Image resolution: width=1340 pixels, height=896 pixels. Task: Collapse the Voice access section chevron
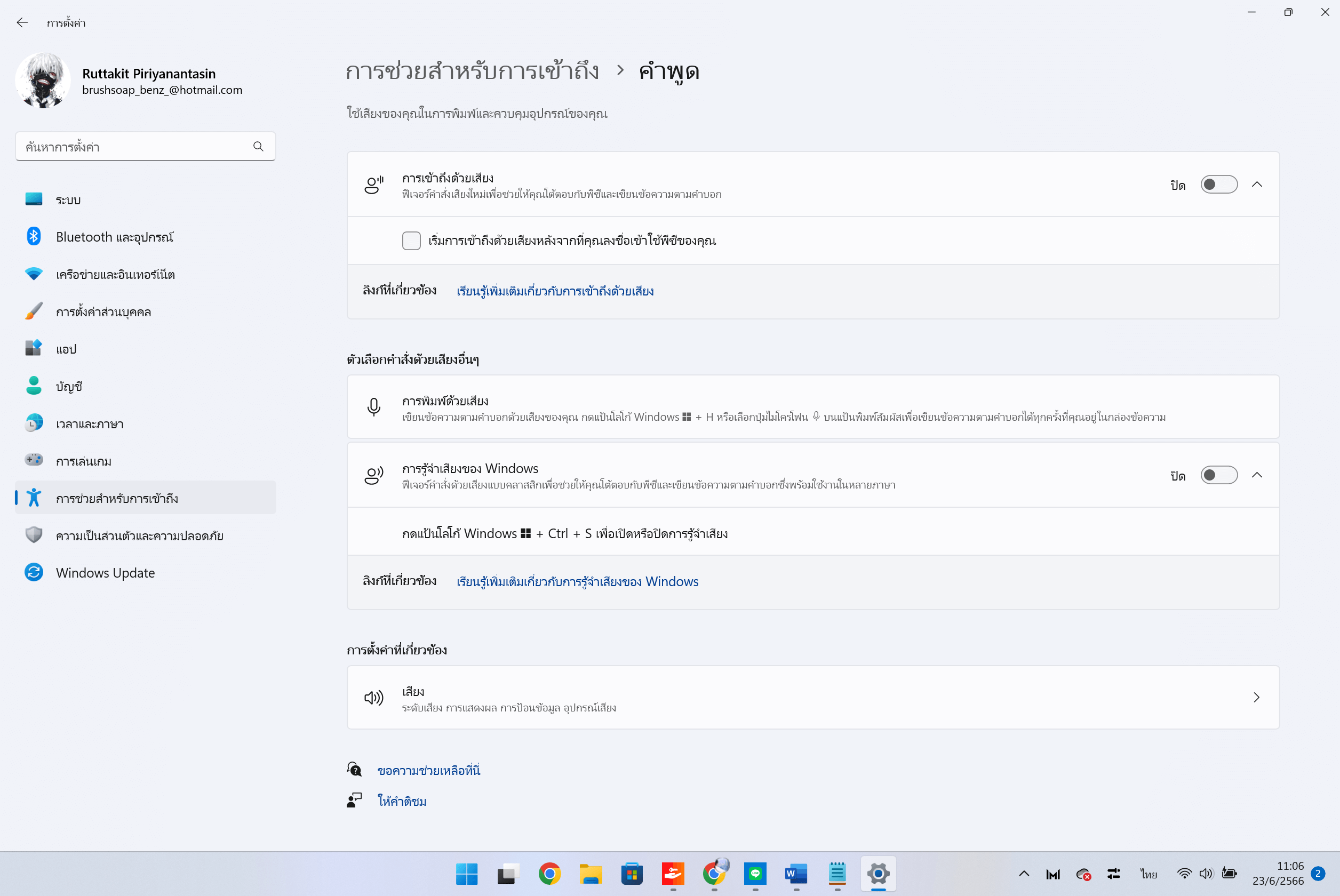[1257, 185]
